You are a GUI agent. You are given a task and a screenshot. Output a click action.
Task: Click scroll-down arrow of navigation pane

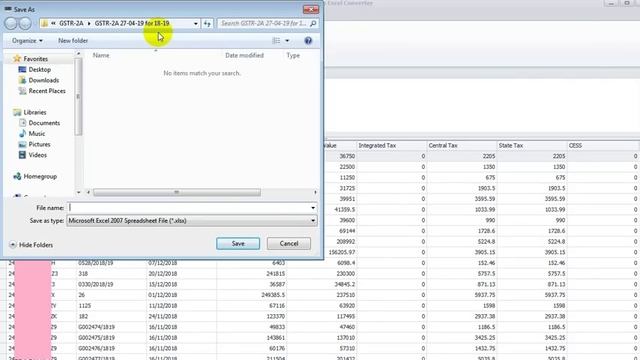pos(78,192)
